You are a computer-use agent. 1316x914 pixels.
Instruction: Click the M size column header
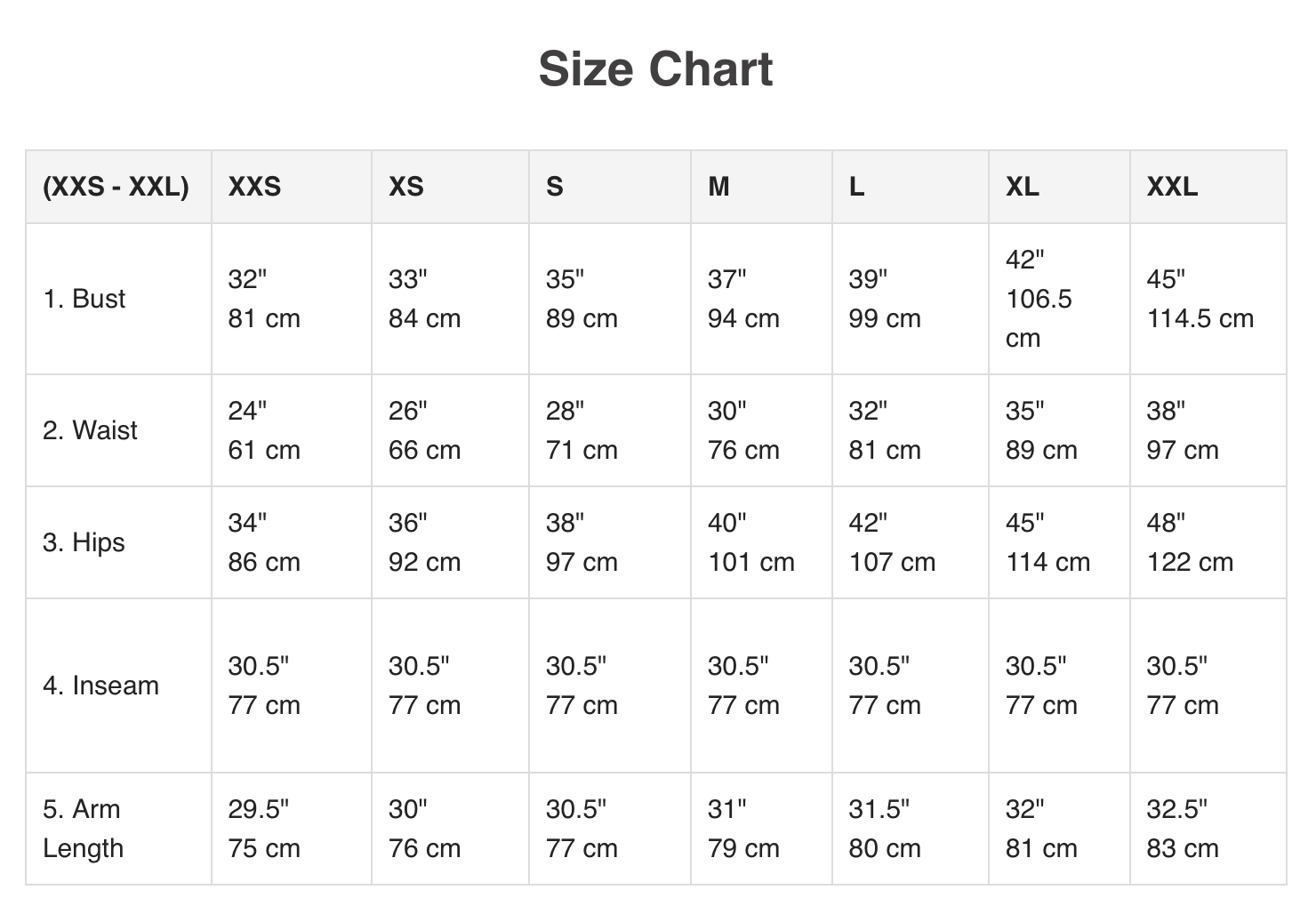[718, 187]
